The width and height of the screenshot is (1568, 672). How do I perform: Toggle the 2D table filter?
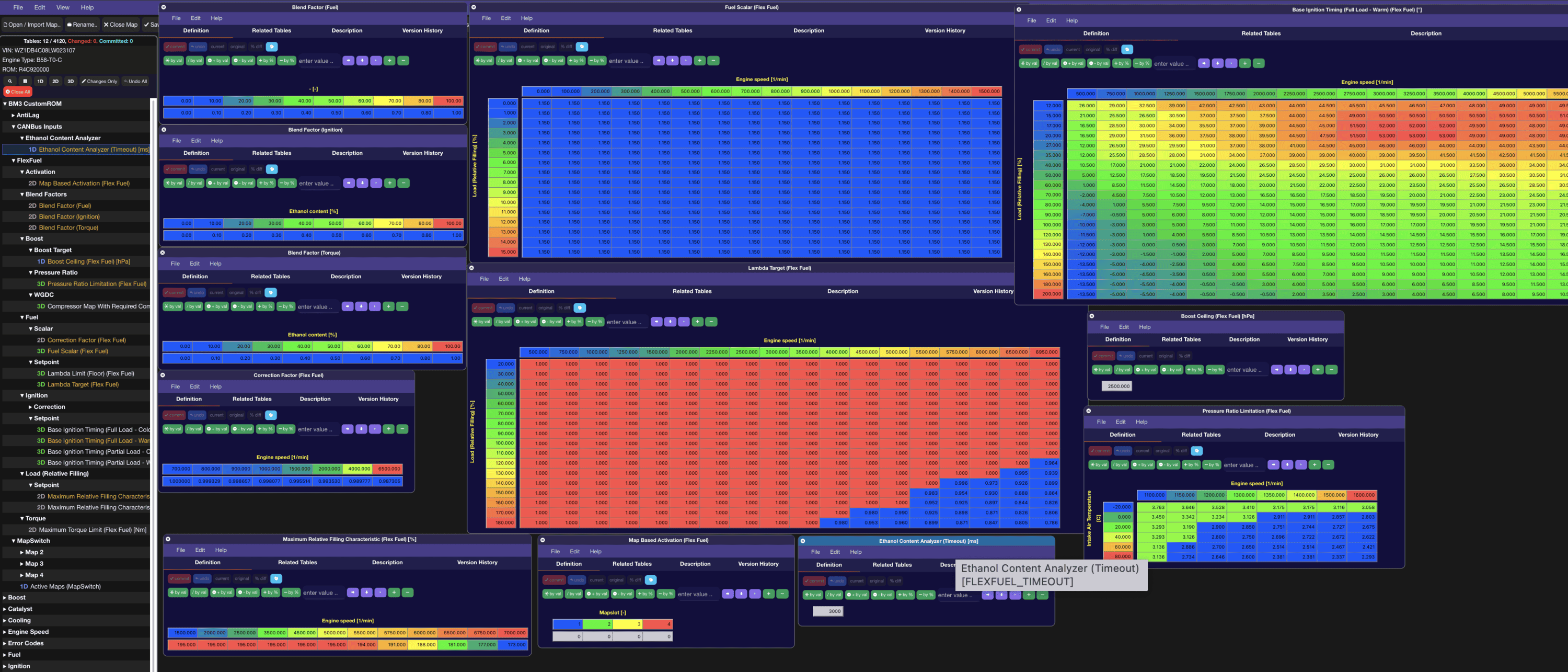click(55, 81)
